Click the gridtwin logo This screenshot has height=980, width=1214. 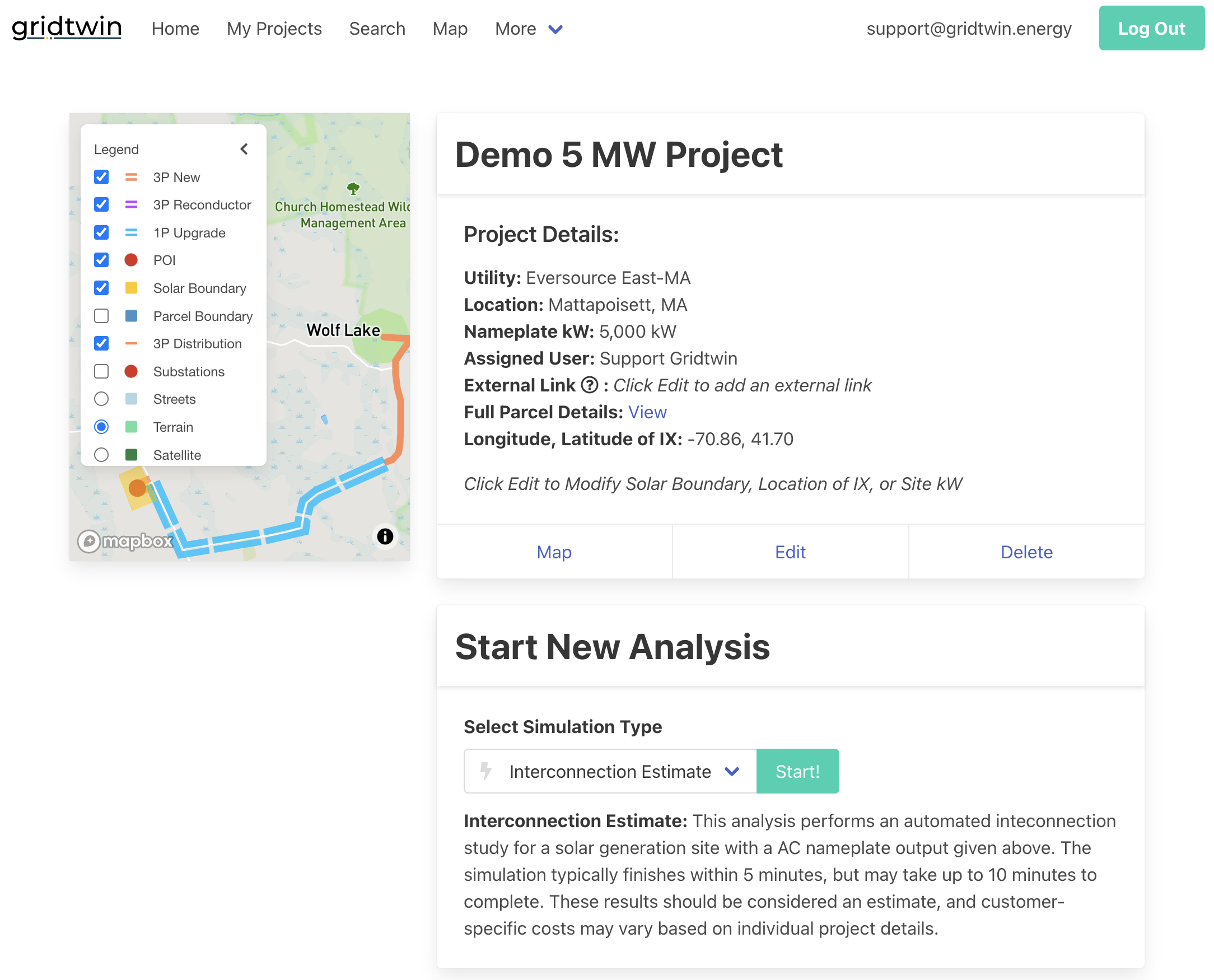[x=67, y=28]
